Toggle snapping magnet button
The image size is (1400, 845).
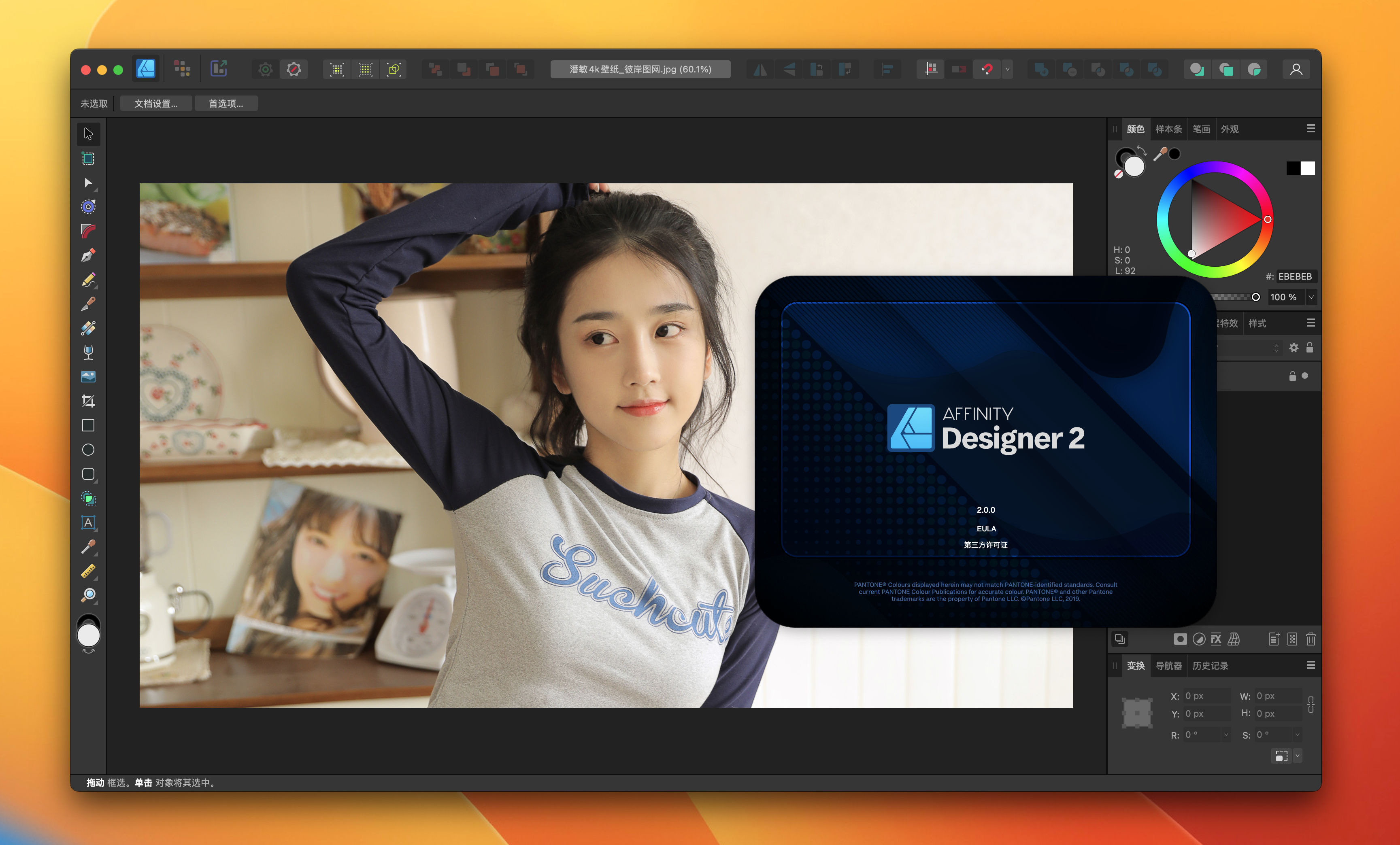(x=987, y=70)
